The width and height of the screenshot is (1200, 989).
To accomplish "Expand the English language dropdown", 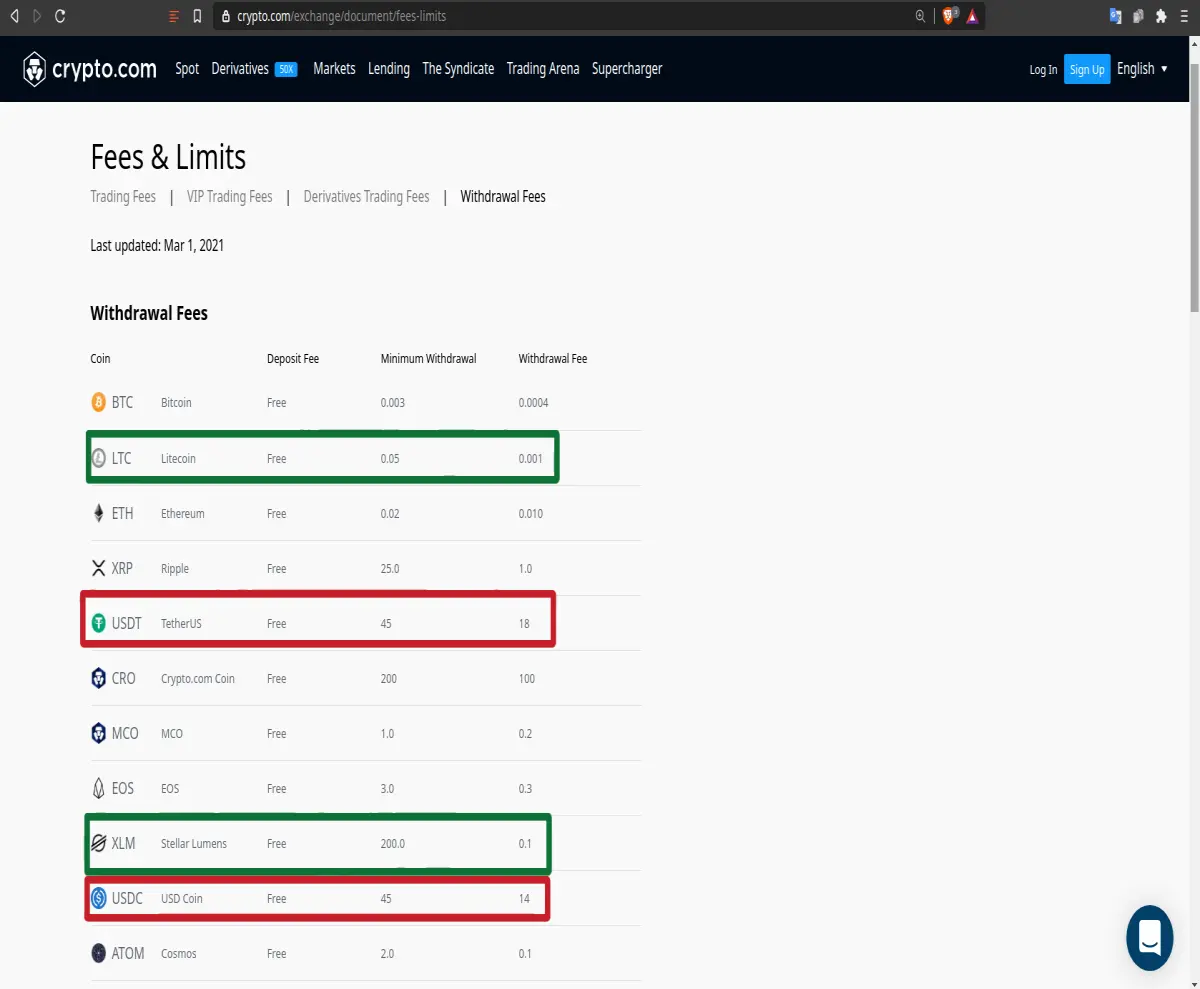I will click(1142, 68).
